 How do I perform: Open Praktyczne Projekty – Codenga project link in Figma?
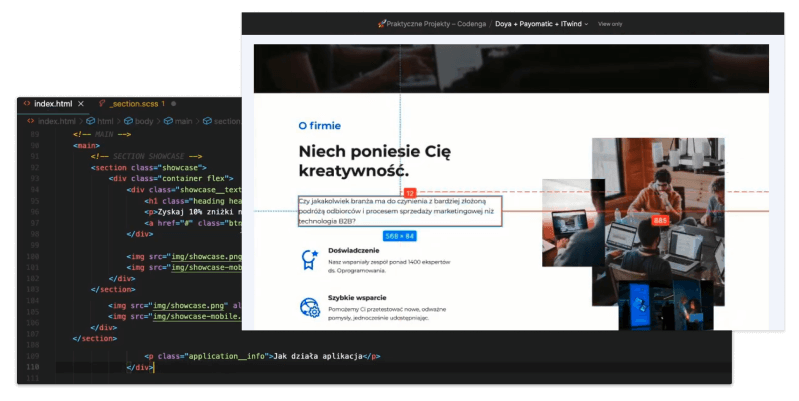(436, 24)
